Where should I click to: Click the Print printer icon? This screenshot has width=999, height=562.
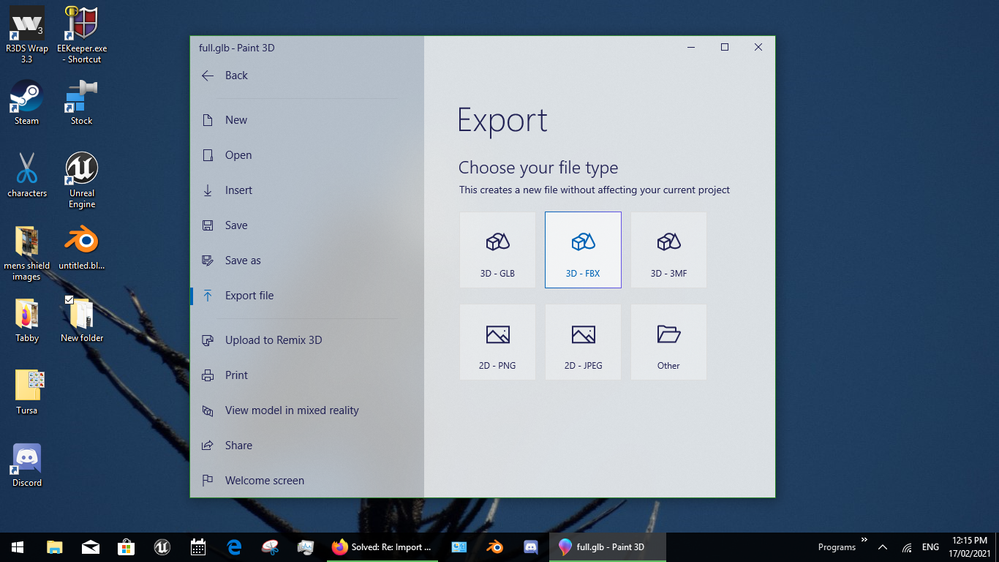tap(208, 375)
